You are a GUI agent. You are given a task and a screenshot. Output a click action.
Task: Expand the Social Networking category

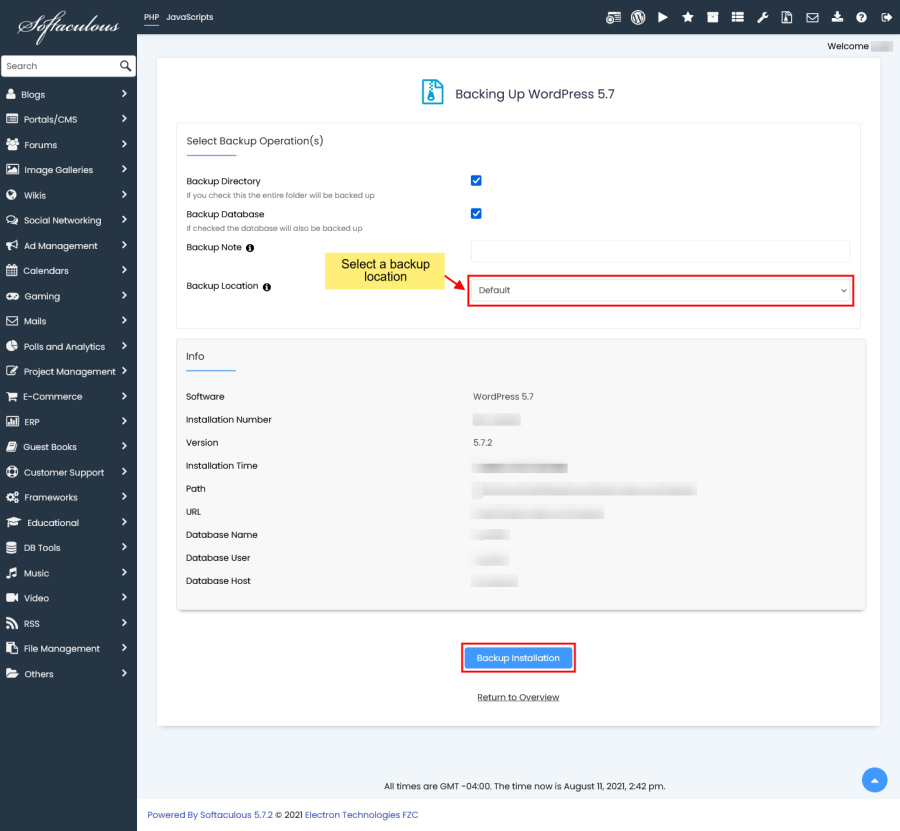tap(68, 220)
